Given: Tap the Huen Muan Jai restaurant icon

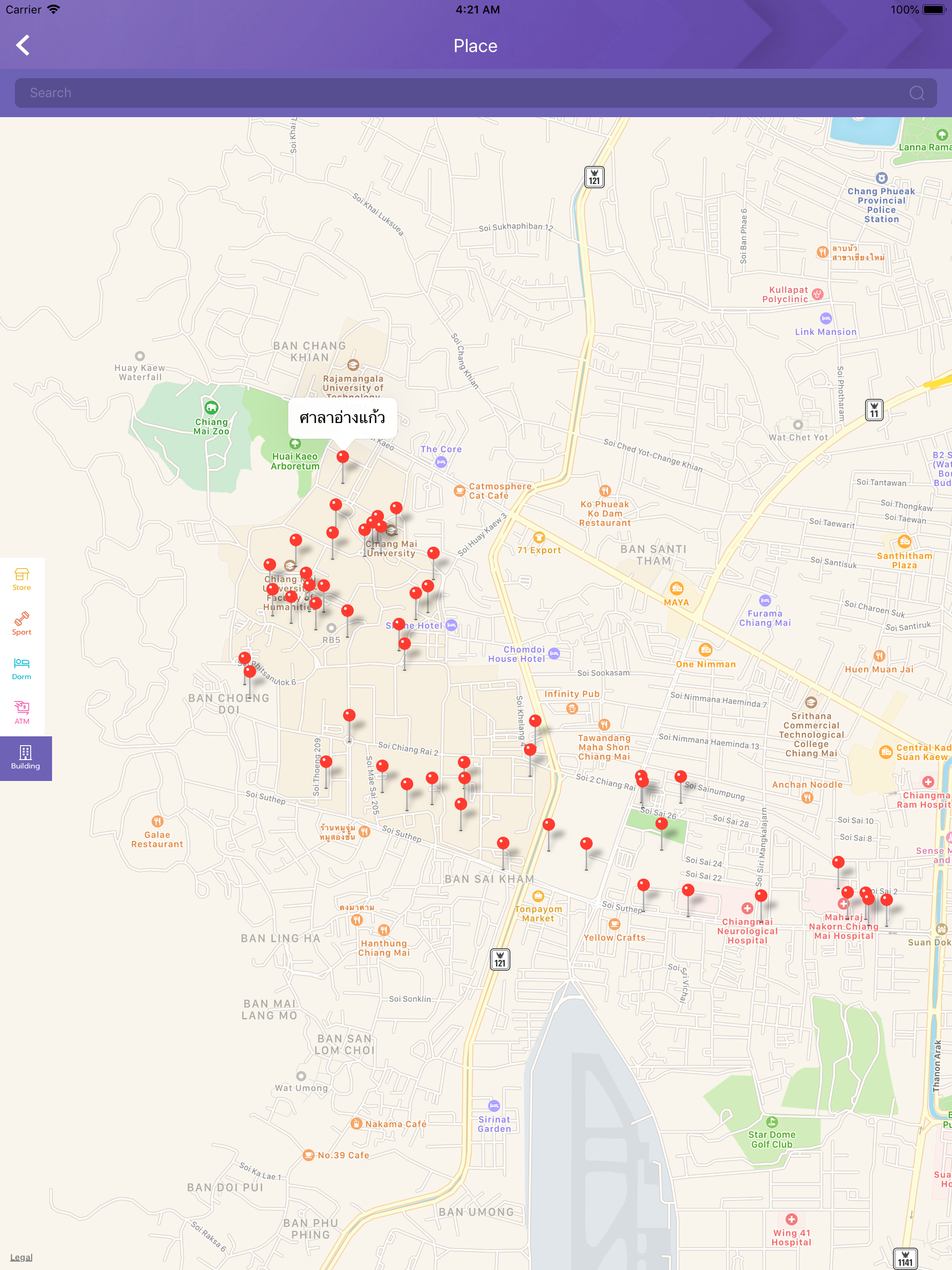Looking at the screenshot, I should pyautogui.click(x=879, y=656).
